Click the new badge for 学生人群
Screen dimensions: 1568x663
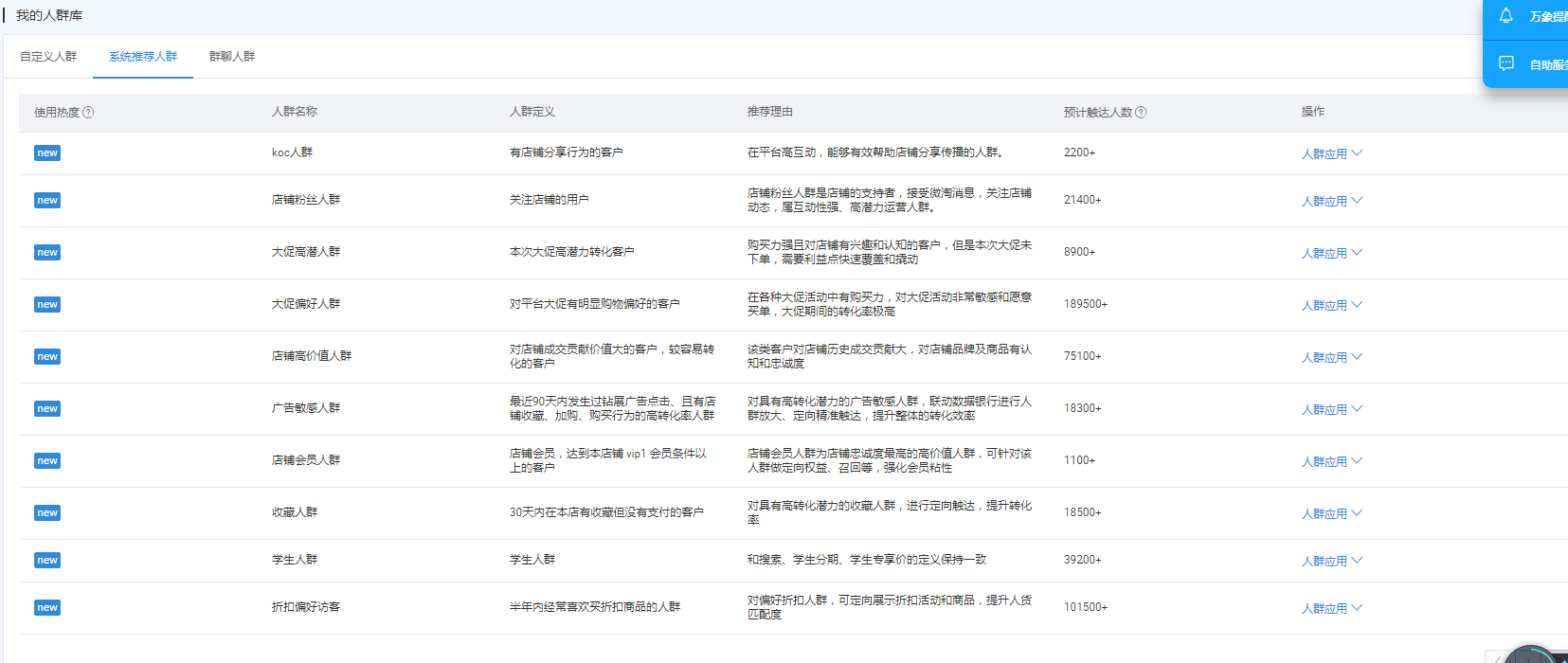(x=47, y=560)
